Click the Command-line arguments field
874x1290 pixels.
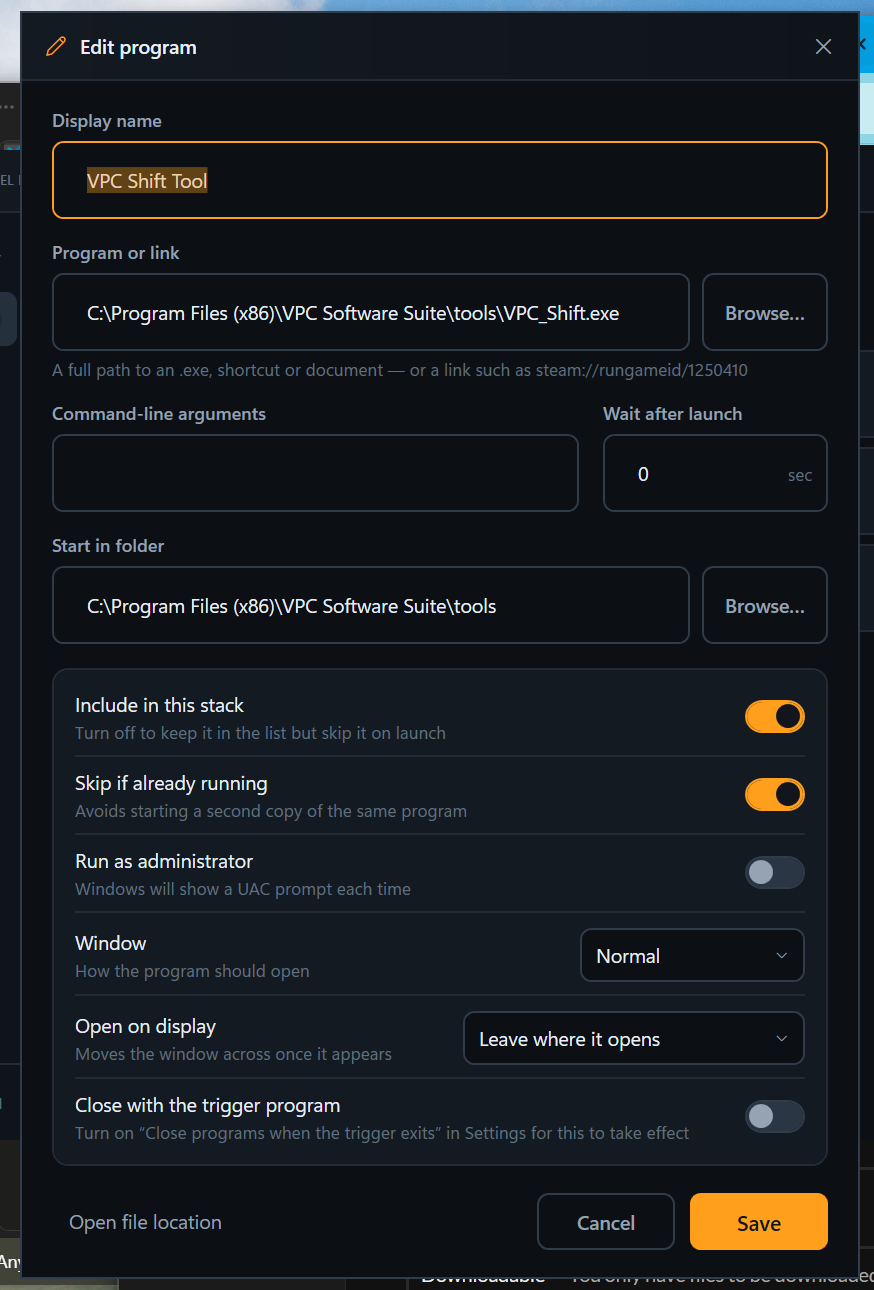click(x=315, y=473)
